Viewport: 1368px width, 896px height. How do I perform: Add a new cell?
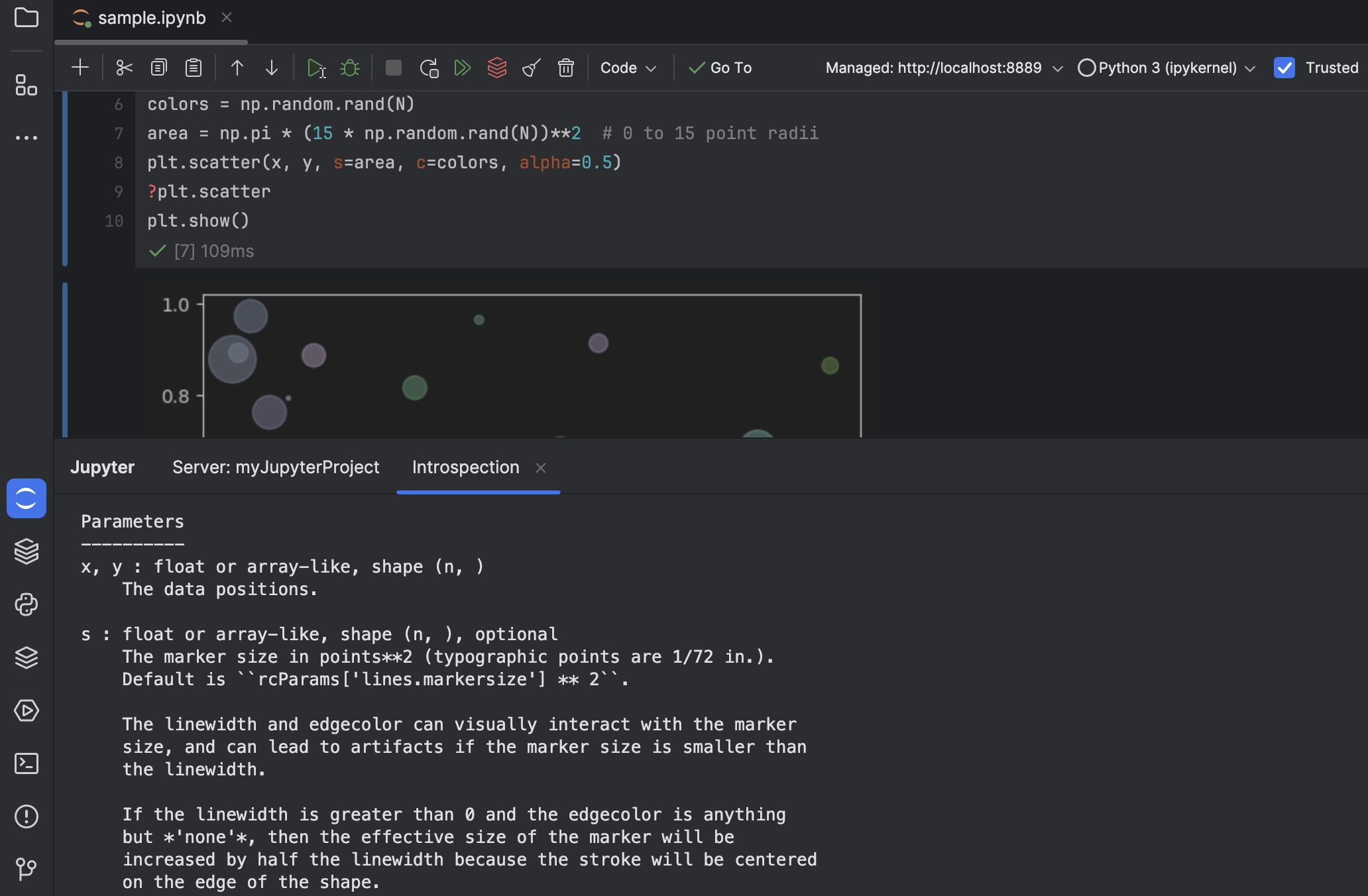coord(80,67)
